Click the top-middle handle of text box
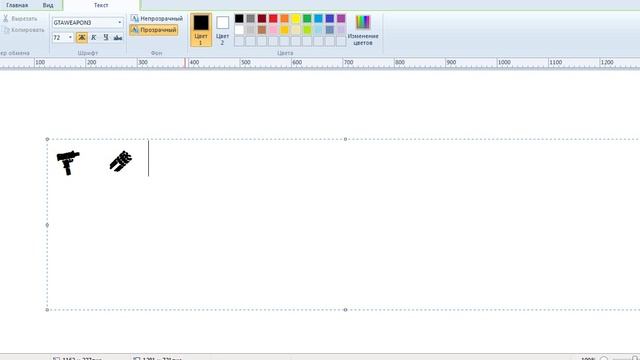The image size is (640, 360). tap(345, 139)
